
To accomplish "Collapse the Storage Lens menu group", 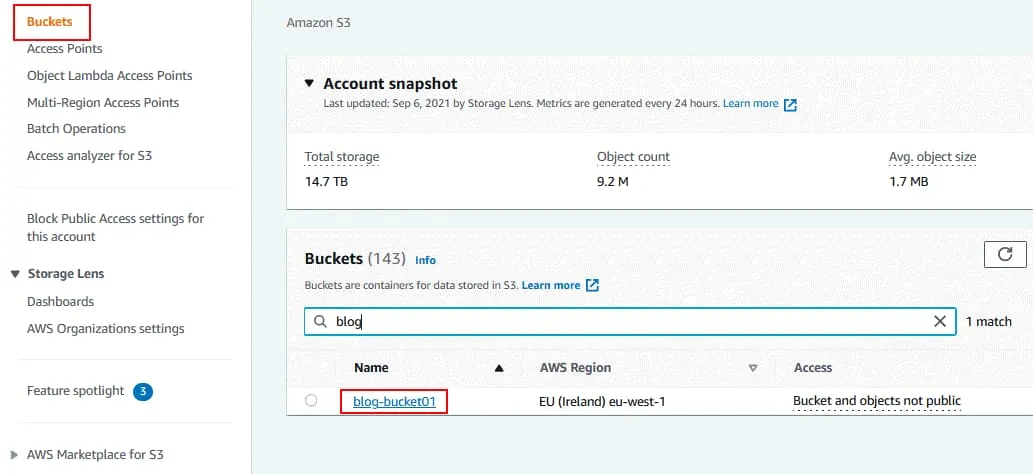I will click(x=15, y=274).
